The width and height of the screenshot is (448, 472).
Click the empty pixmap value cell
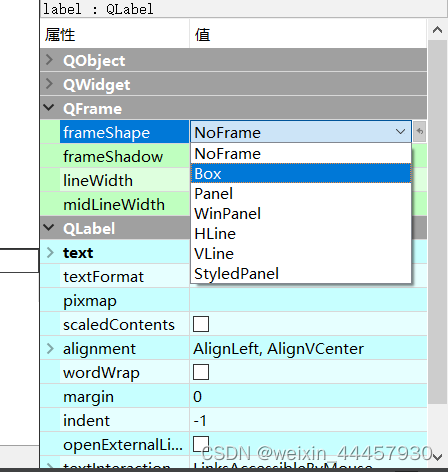pos(308,300)
